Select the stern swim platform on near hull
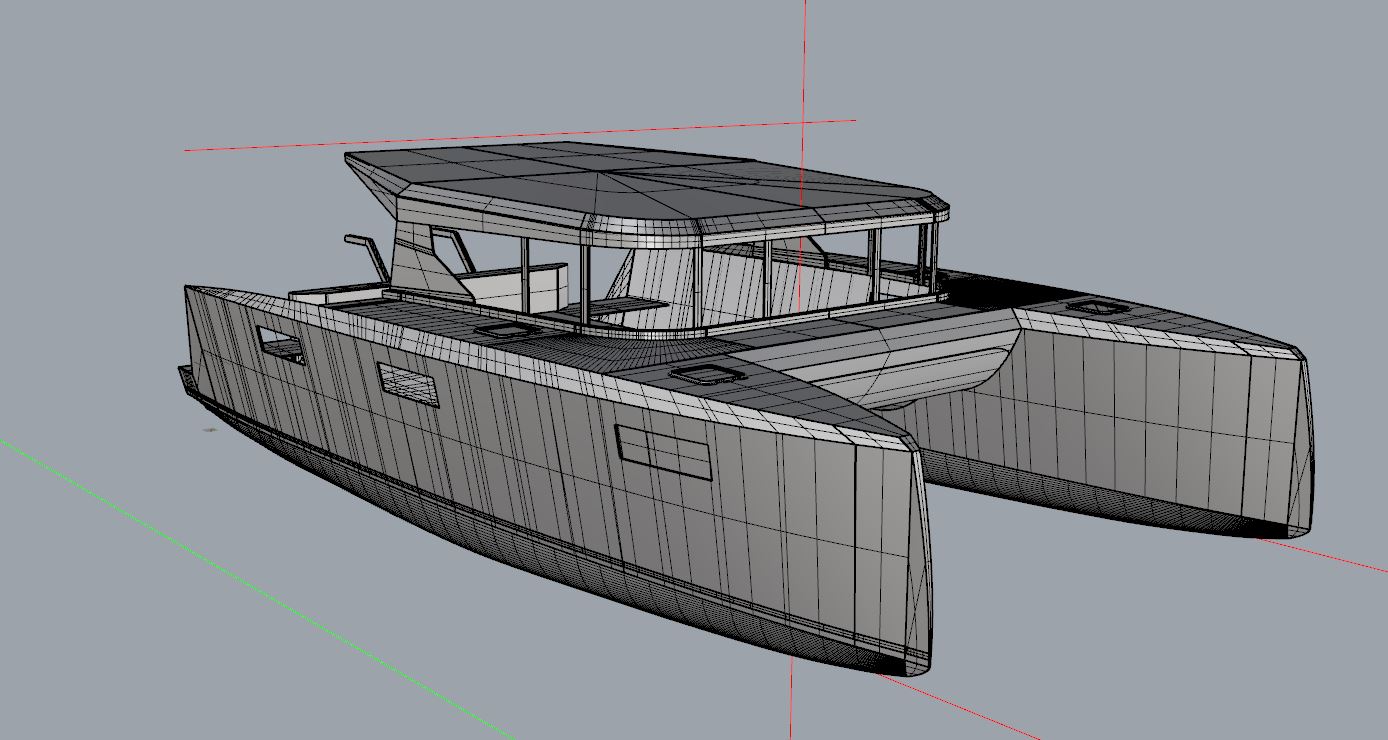Screen dimensions: 1388x740 point(187,379)
